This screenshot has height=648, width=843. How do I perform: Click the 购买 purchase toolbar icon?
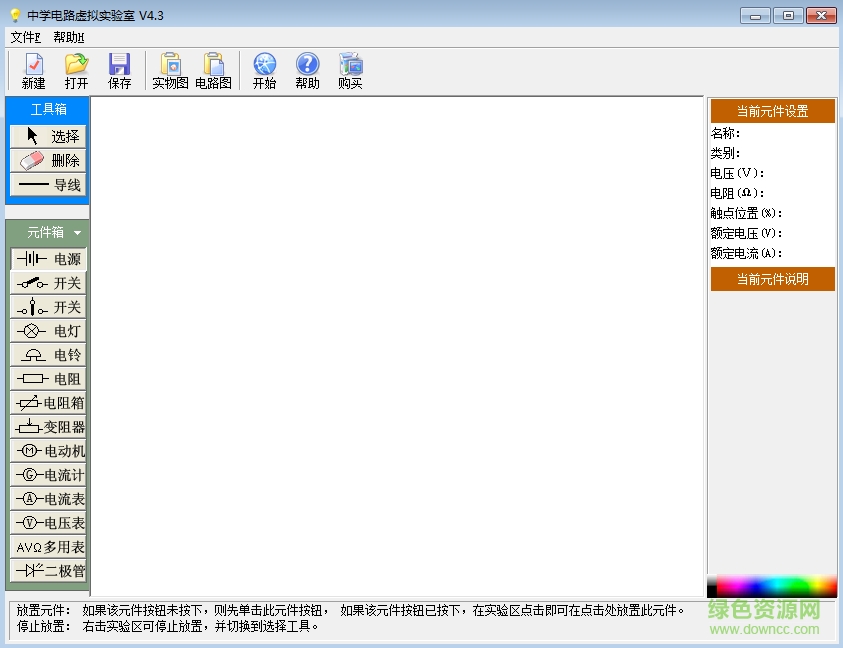click(350, 70)
